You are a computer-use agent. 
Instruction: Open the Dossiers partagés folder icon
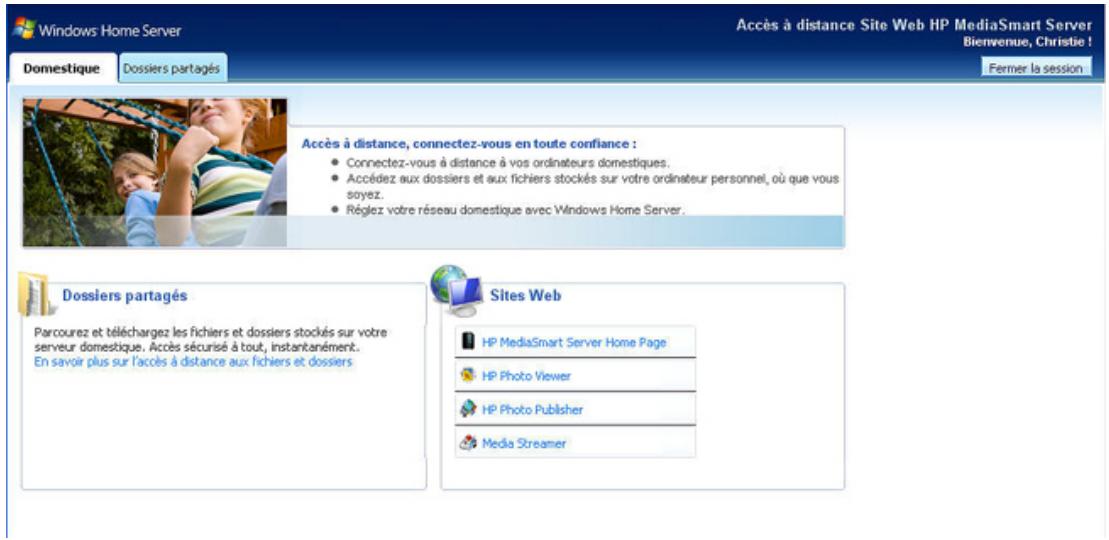point(35,293)
